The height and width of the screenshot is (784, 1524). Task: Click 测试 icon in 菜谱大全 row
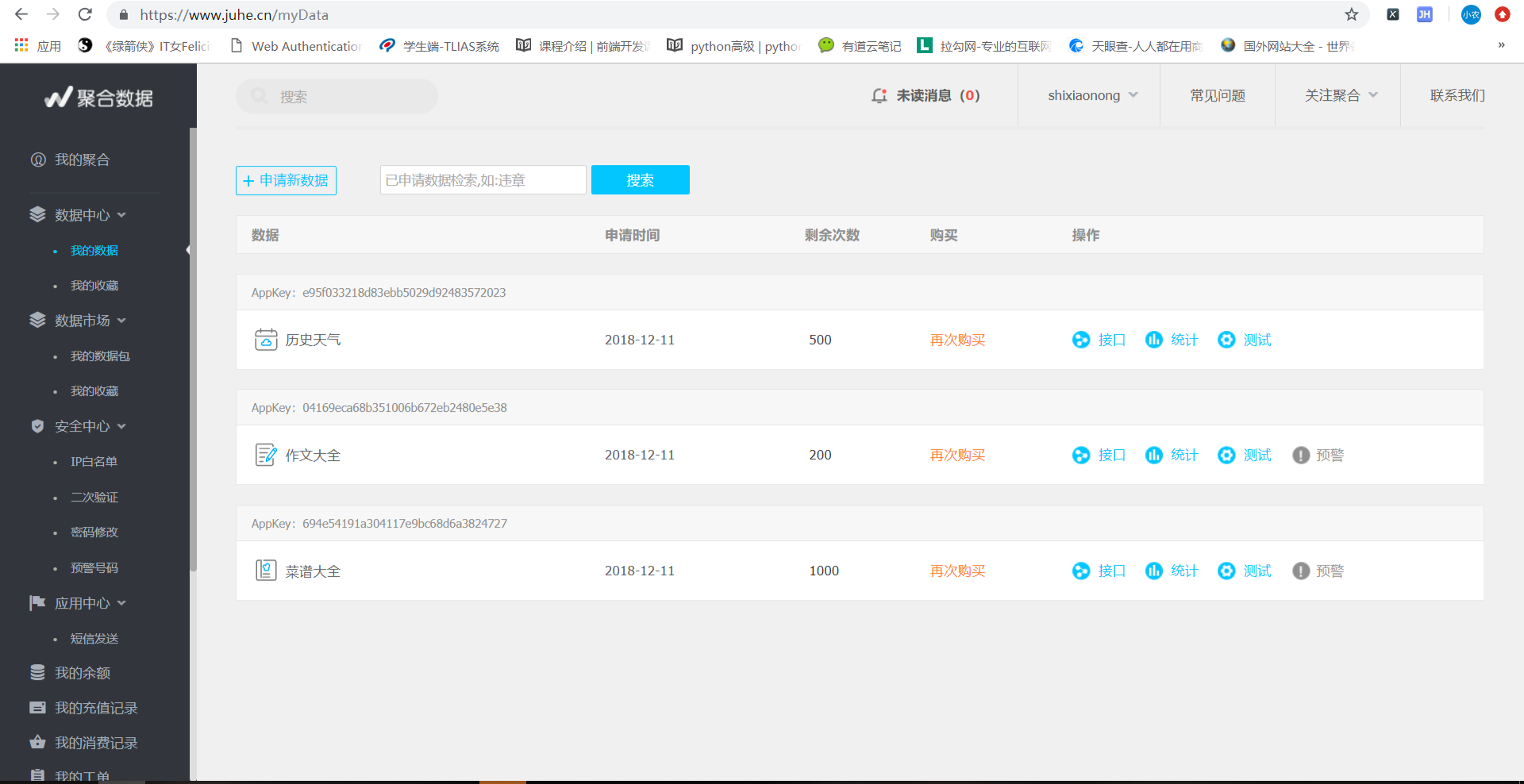[1226, 571]
